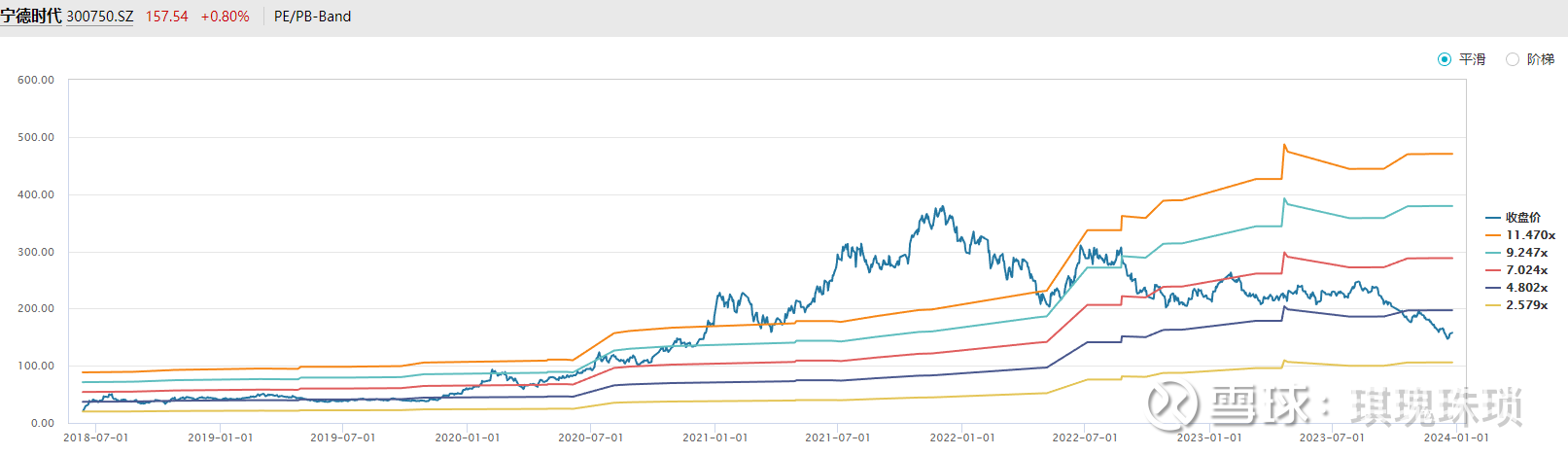Click the 100.00 y-axis label
The height and width of the screenshot is (455, 1568).
36,366
